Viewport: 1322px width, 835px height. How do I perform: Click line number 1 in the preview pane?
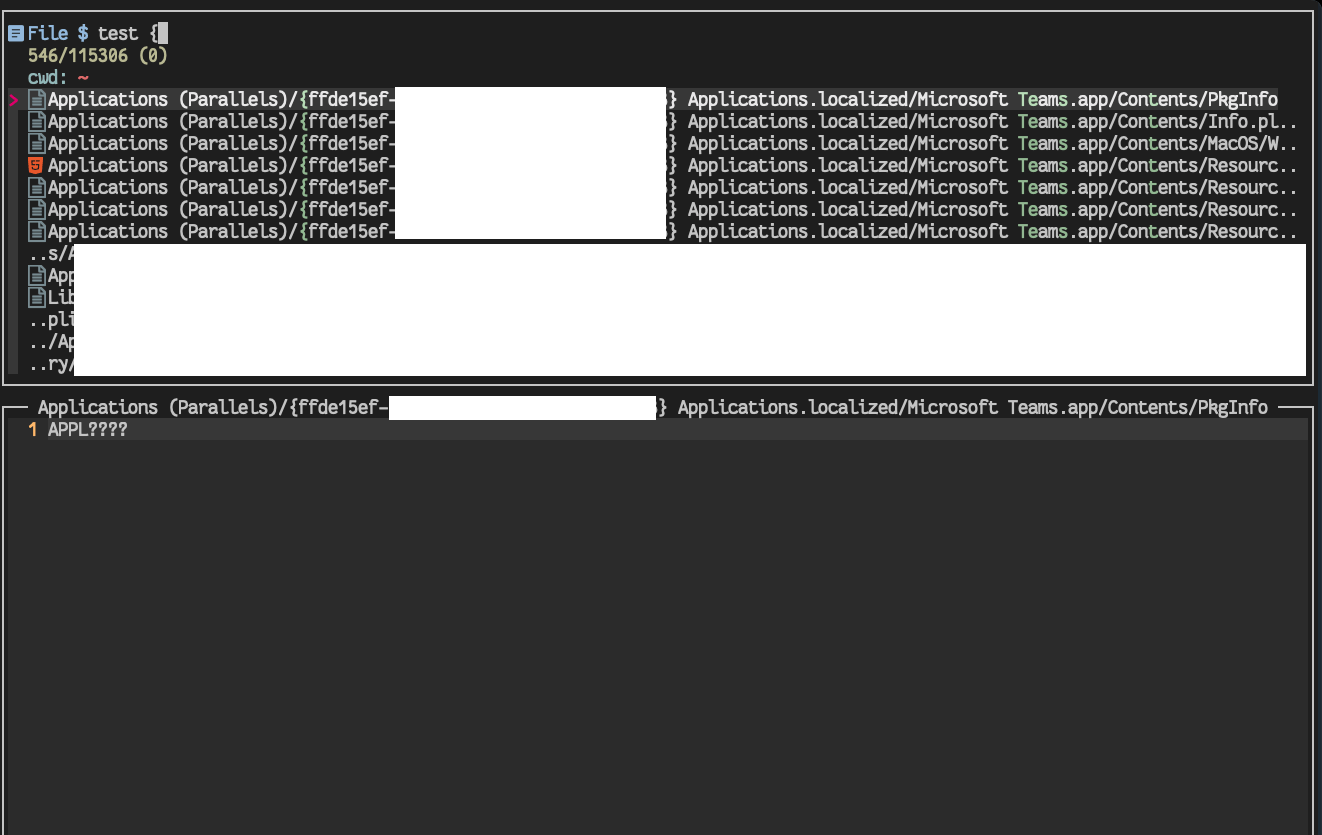[x=33, y=430]
